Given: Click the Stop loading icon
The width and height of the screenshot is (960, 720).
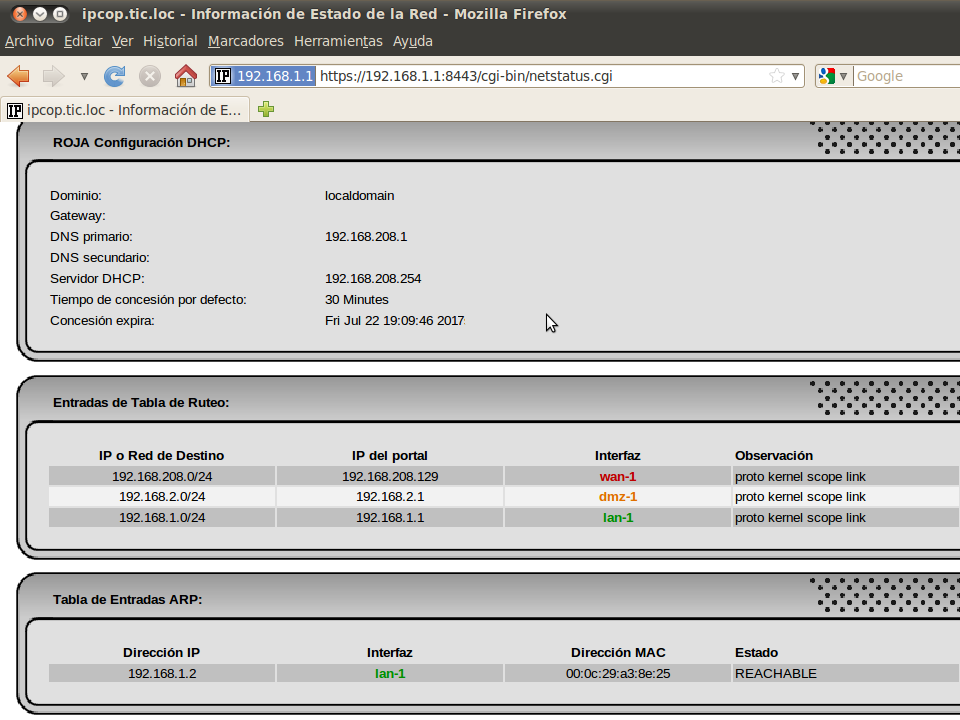Looking at the screenshot, I should click(149, 76).
